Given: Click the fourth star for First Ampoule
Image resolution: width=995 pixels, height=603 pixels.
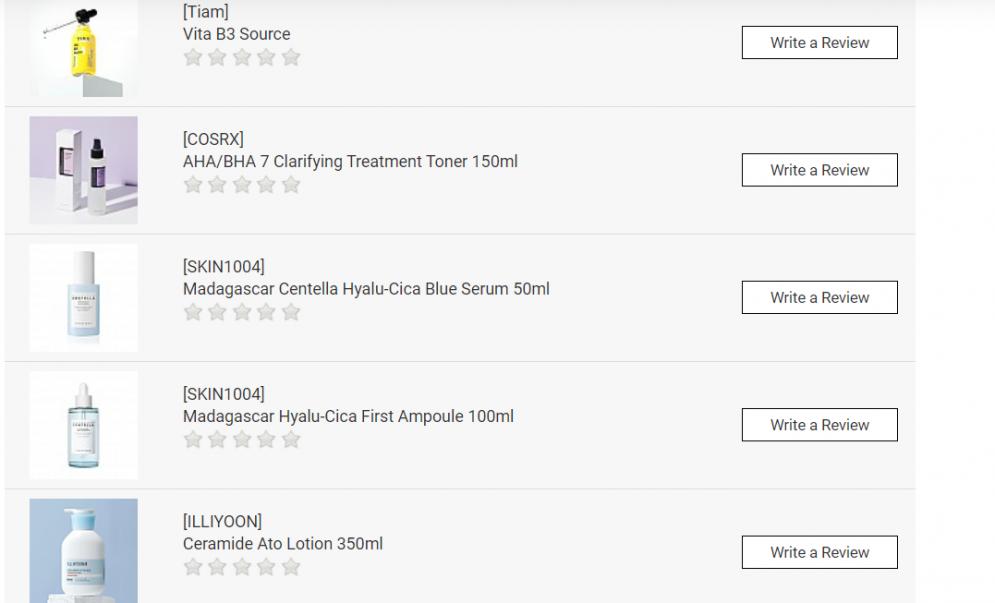Looking at the screenshot, I should [x=267, y=440].
